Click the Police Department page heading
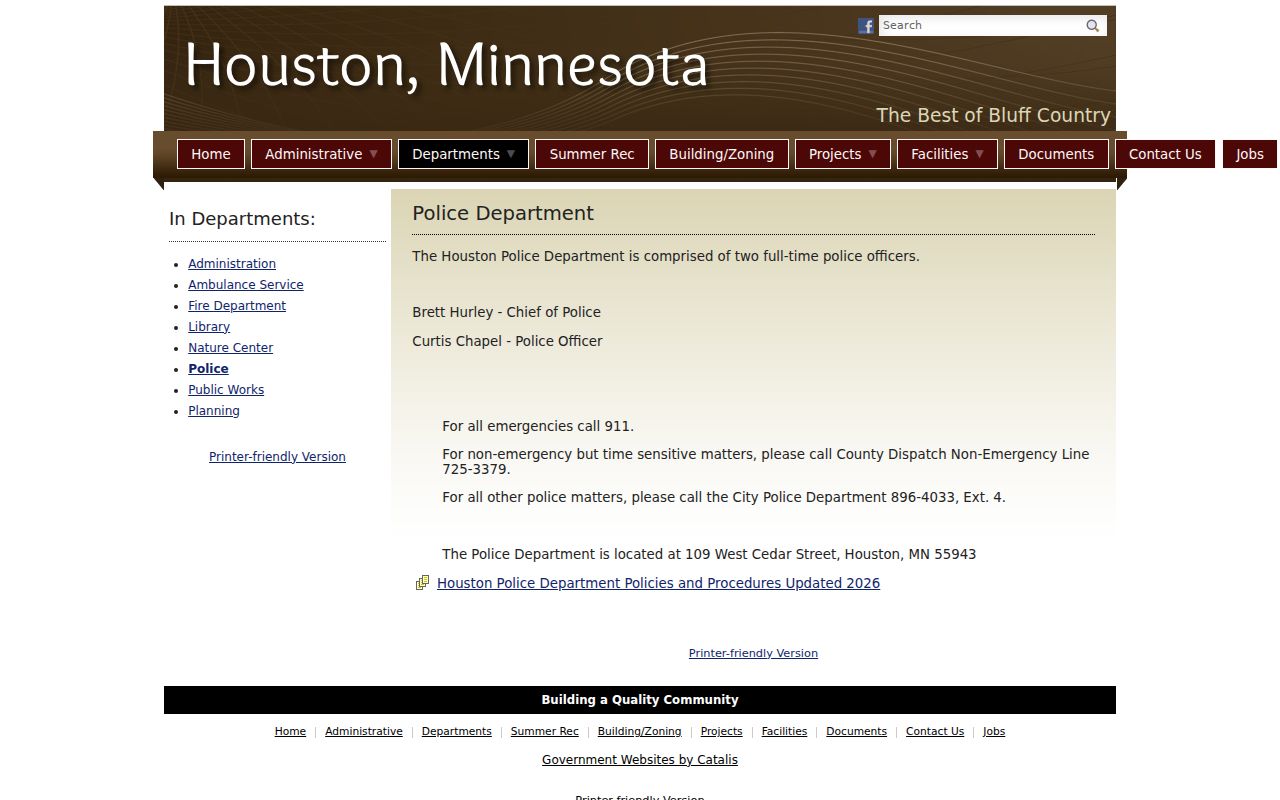This screenshot has height=800, width=1280. 503,213
